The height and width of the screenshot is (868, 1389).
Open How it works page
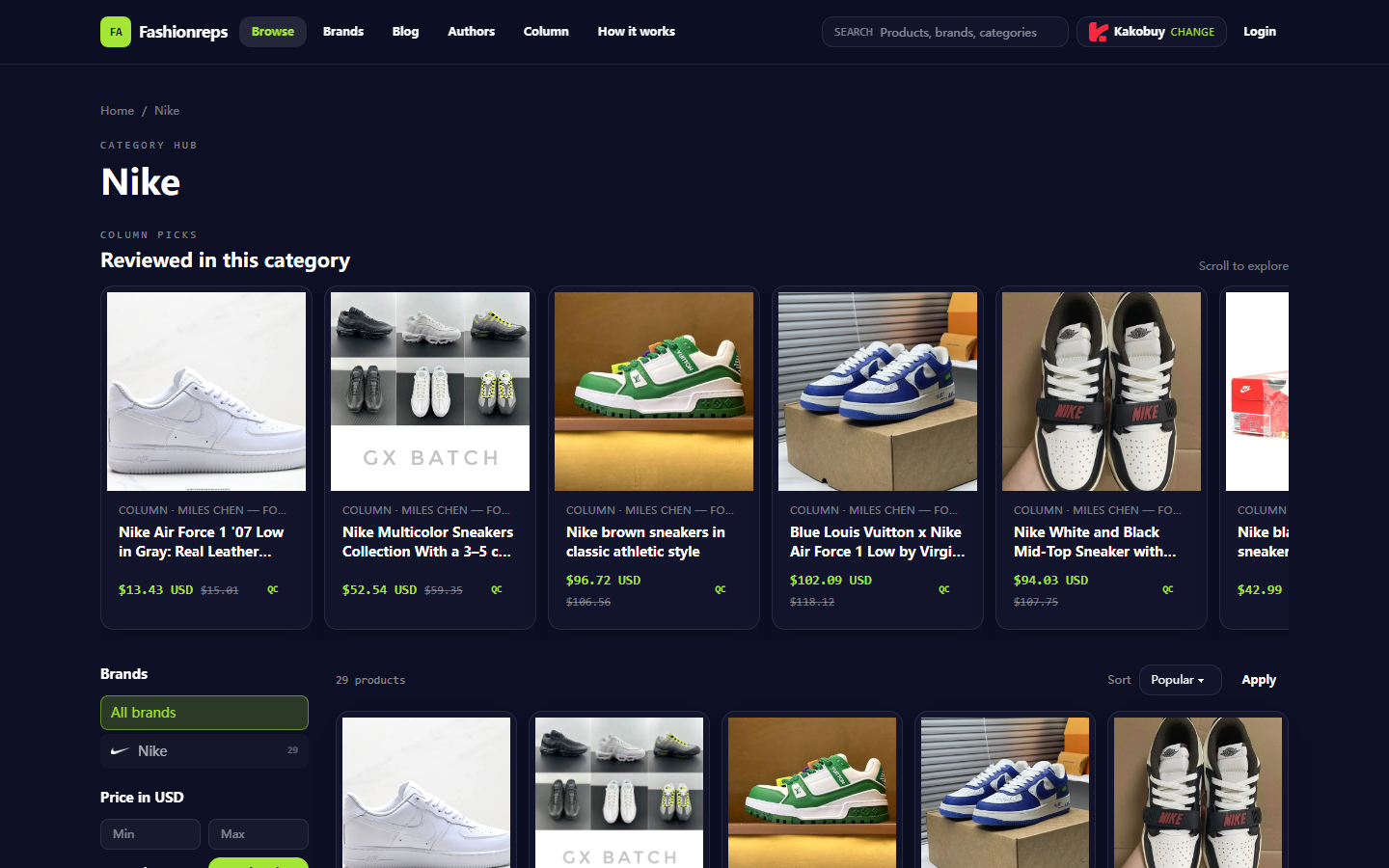(x=637, y=32)
